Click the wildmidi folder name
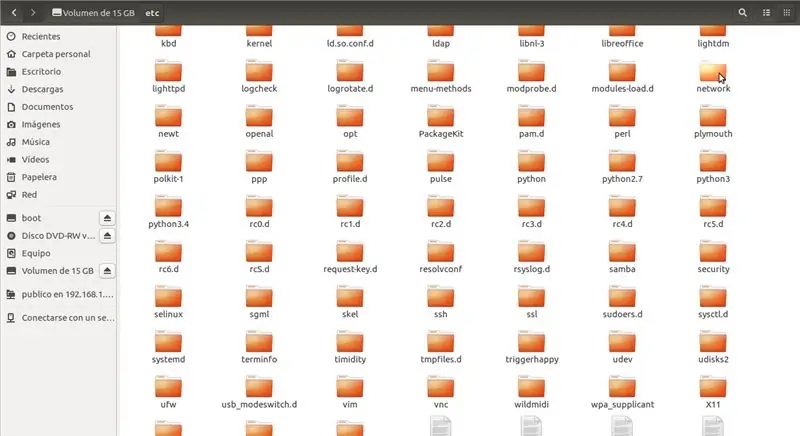800x436 pixels. pos(531,405)
